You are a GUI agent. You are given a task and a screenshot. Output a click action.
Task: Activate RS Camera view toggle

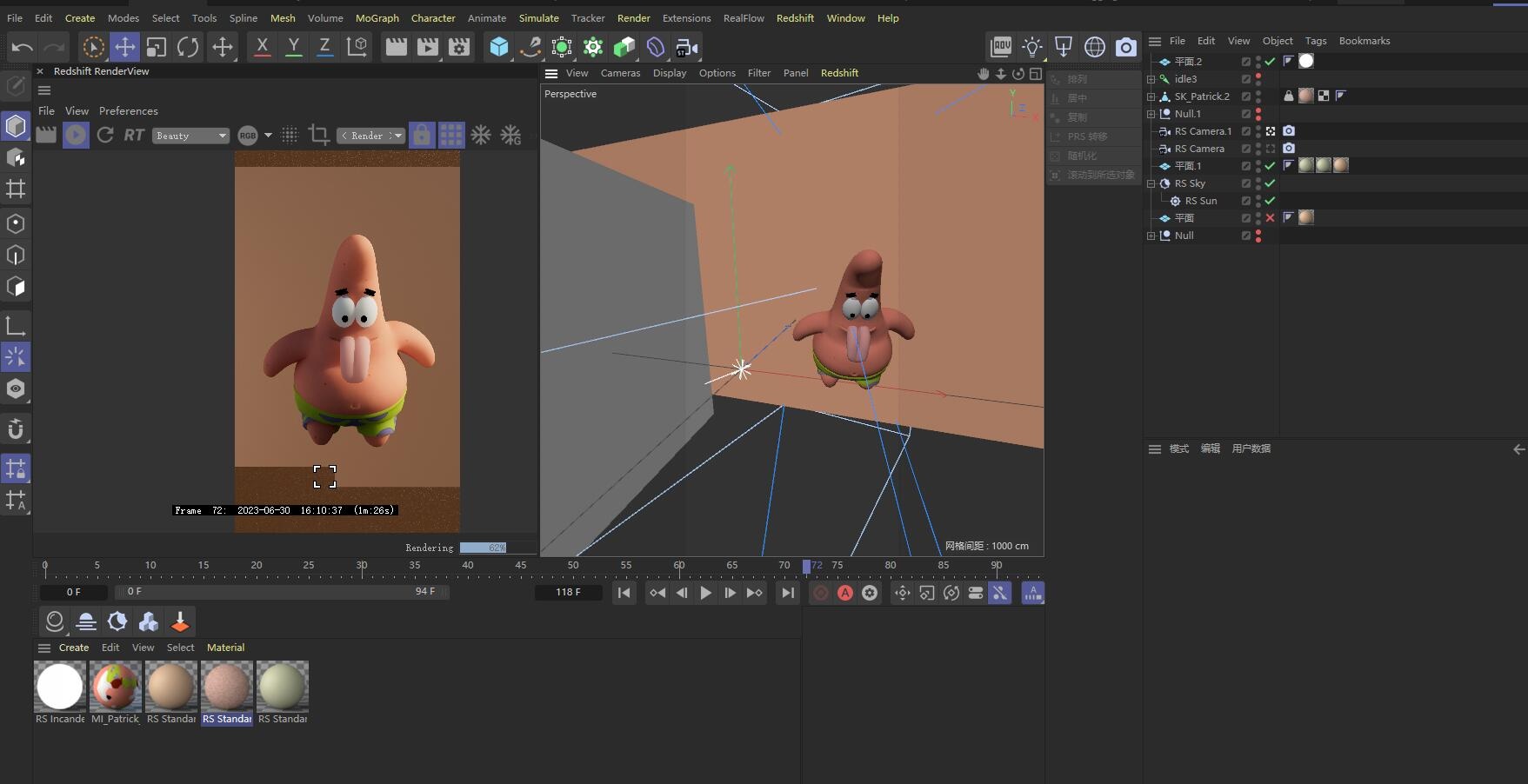coord(1271,149)
